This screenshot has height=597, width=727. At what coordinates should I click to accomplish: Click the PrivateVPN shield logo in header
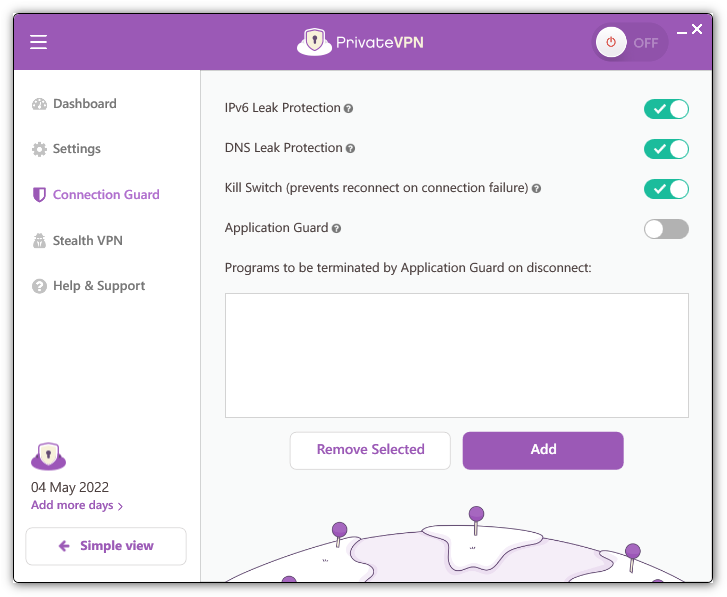[314, 42]
